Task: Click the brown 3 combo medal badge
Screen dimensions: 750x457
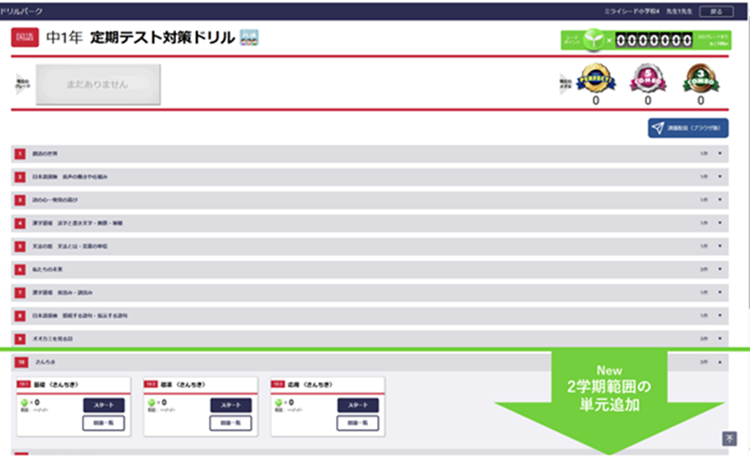Action: point(700,79)
